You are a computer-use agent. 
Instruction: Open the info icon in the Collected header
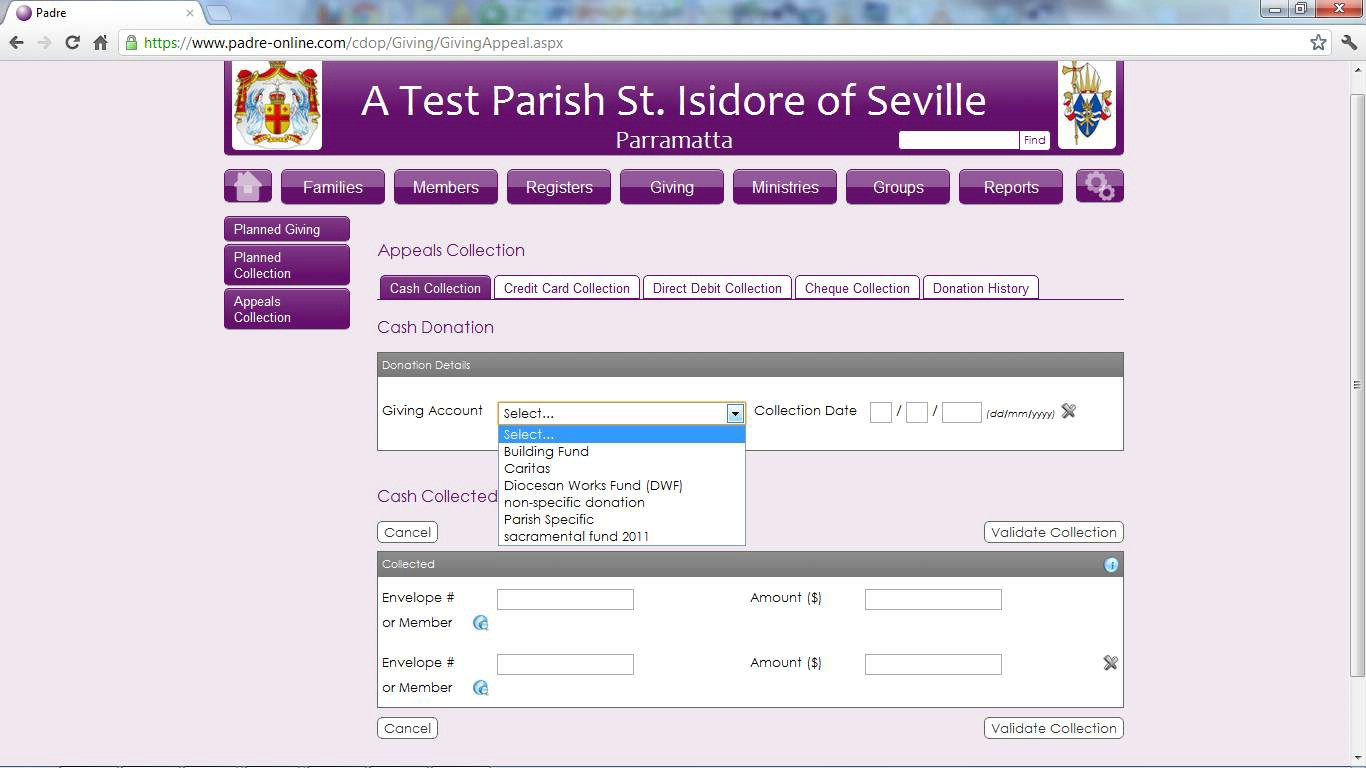[x=1111, y=565]
